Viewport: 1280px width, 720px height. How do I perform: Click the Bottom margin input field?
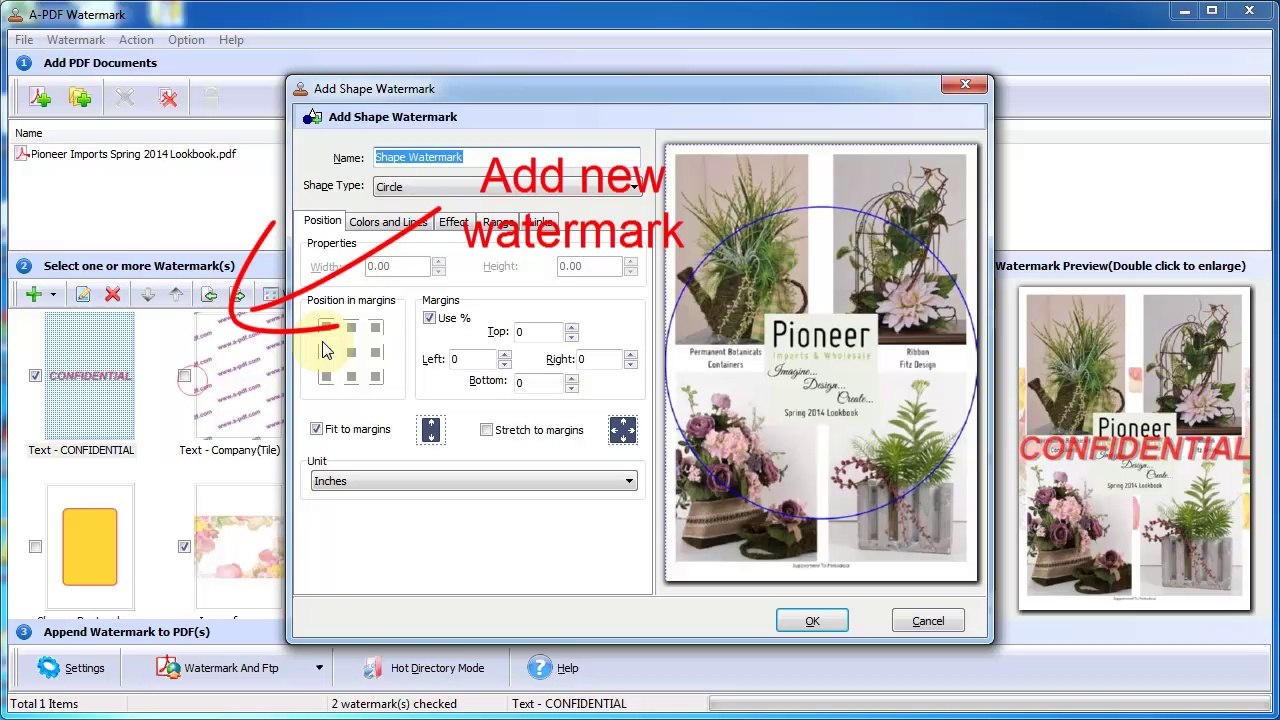click(539, 383)
